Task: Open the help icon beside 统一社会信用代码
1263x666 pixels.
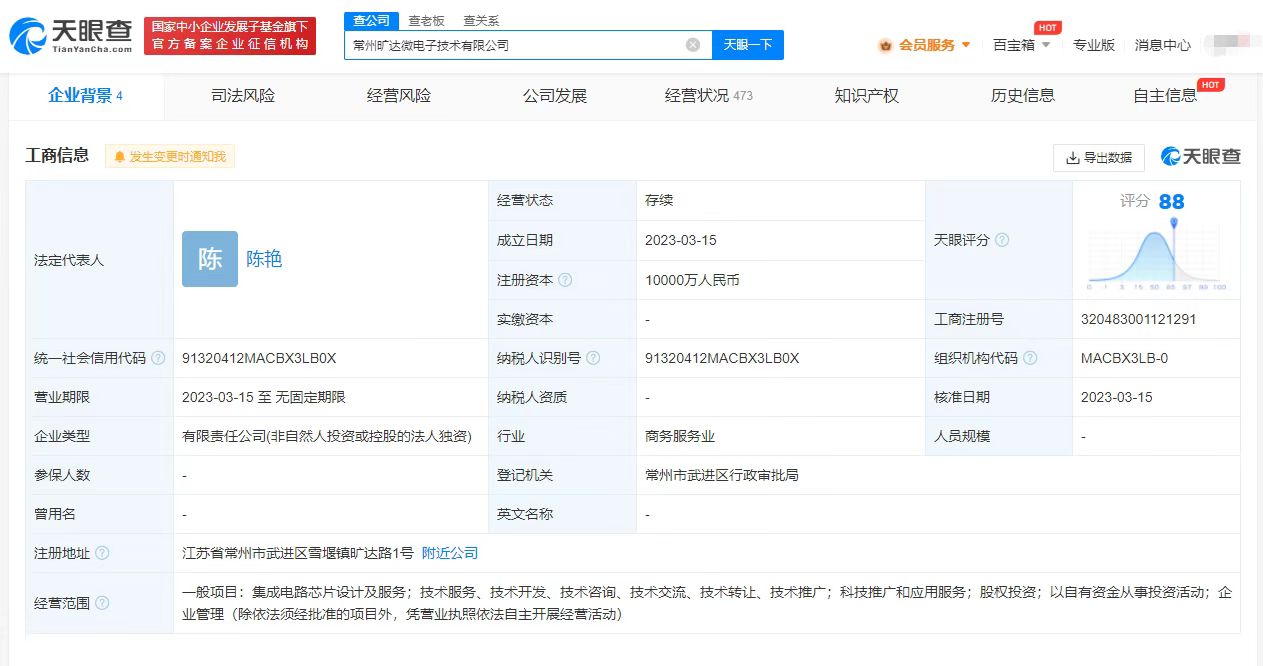Action: coord(159,357)
